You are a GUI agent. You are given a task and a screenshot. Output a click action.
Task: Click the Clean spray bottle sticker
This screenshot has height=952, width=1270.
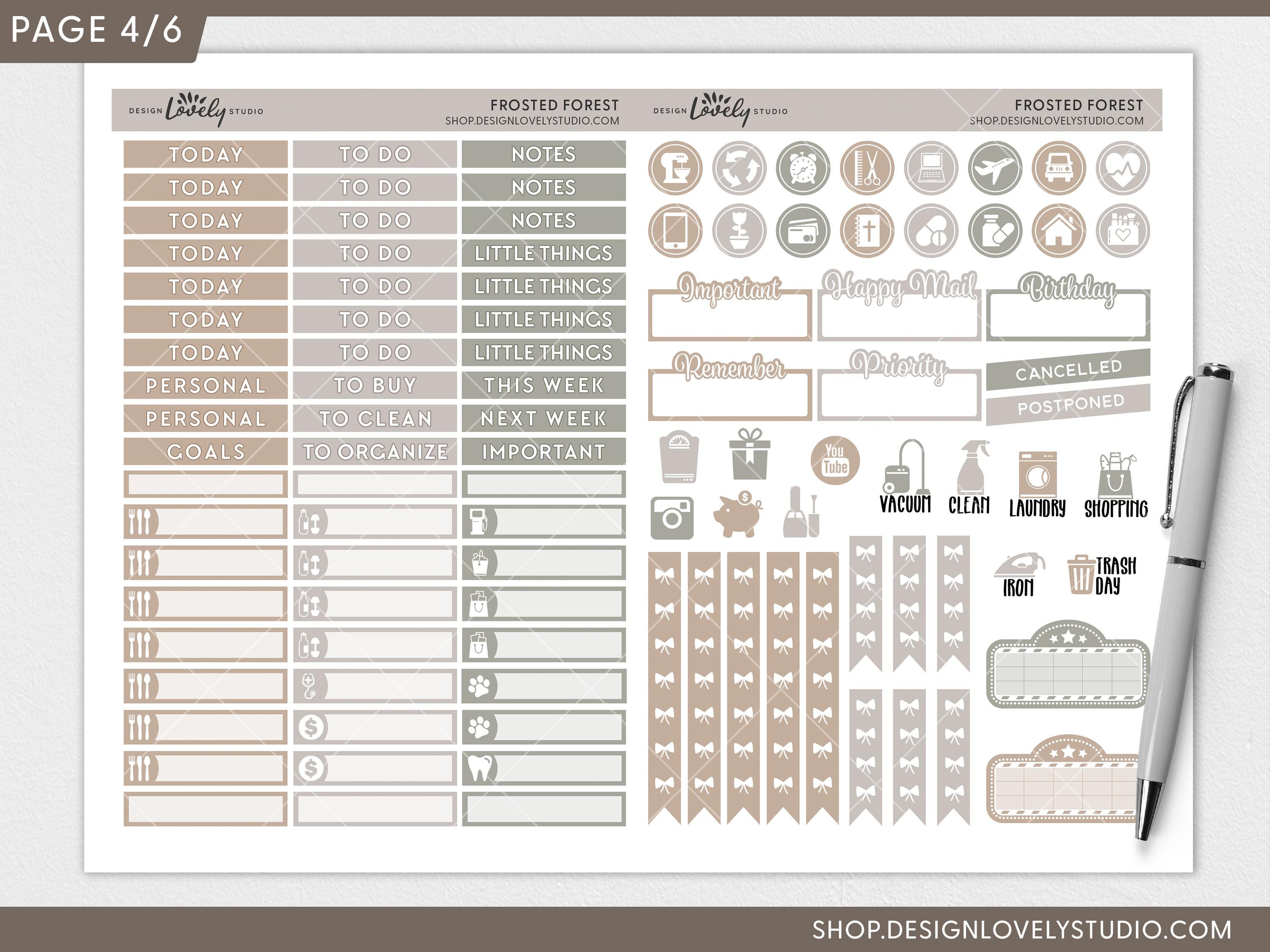(x=970, y=476)
